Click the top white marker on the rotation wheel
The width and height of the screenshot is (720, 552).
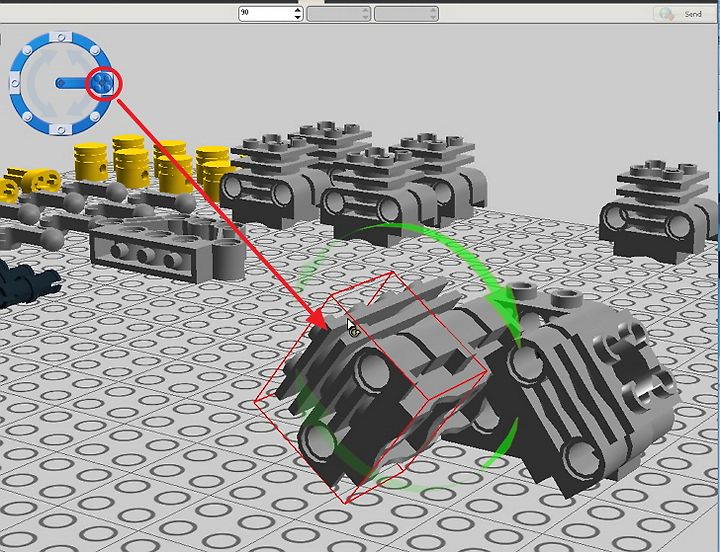(62, 37)
